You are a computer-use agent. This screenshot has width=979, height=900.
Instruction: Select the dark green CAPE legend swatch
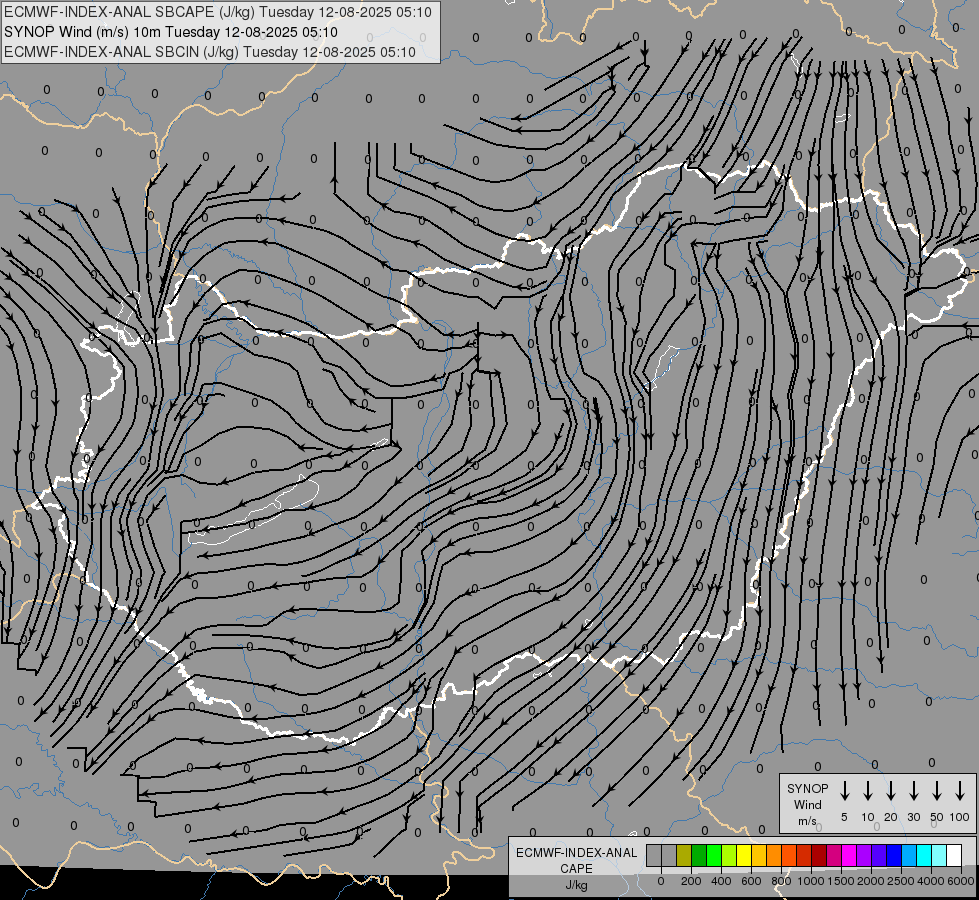coord(699,855)
